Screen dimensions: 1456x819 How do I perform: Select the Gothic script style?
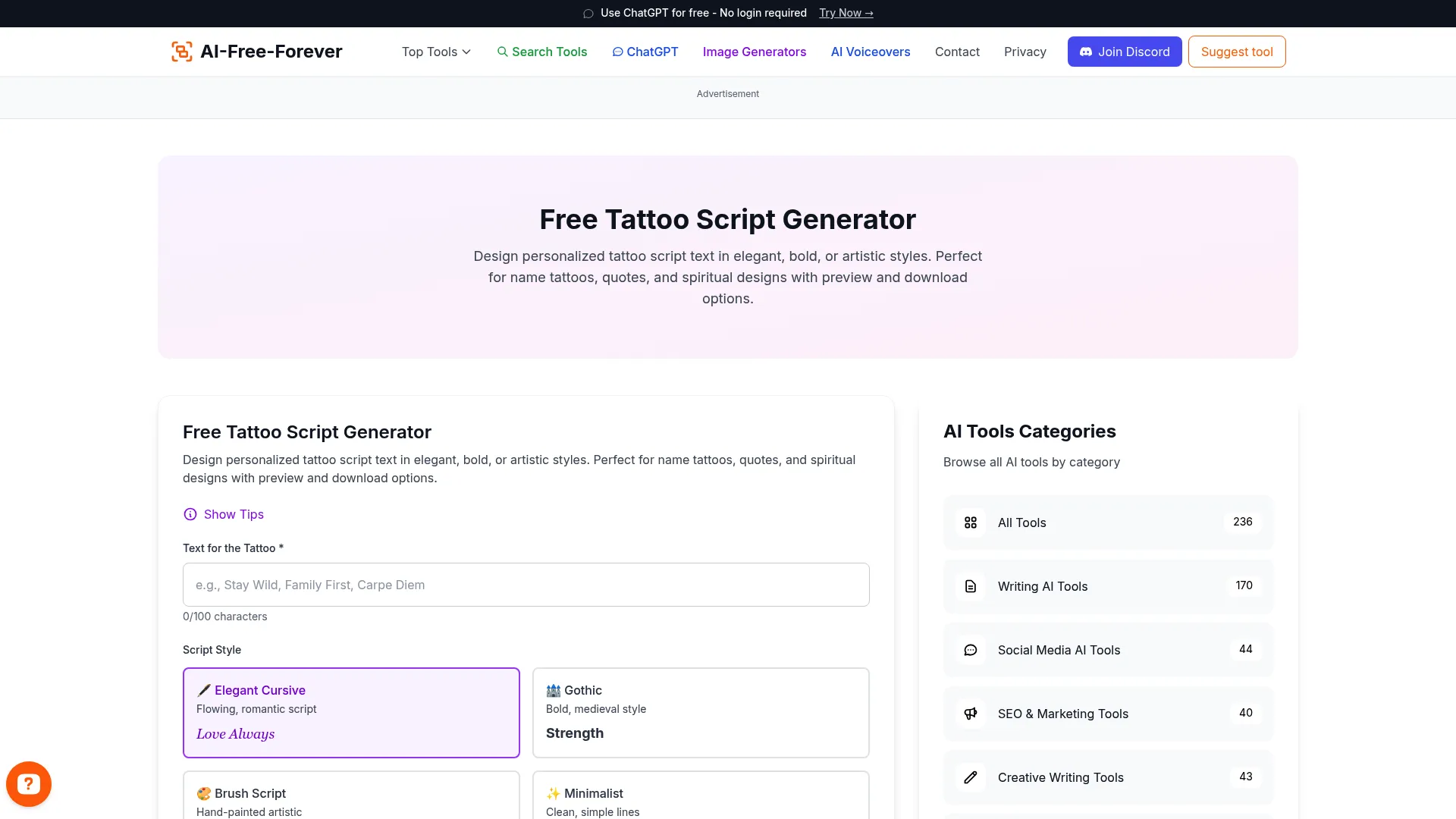(x=701, y=712)
